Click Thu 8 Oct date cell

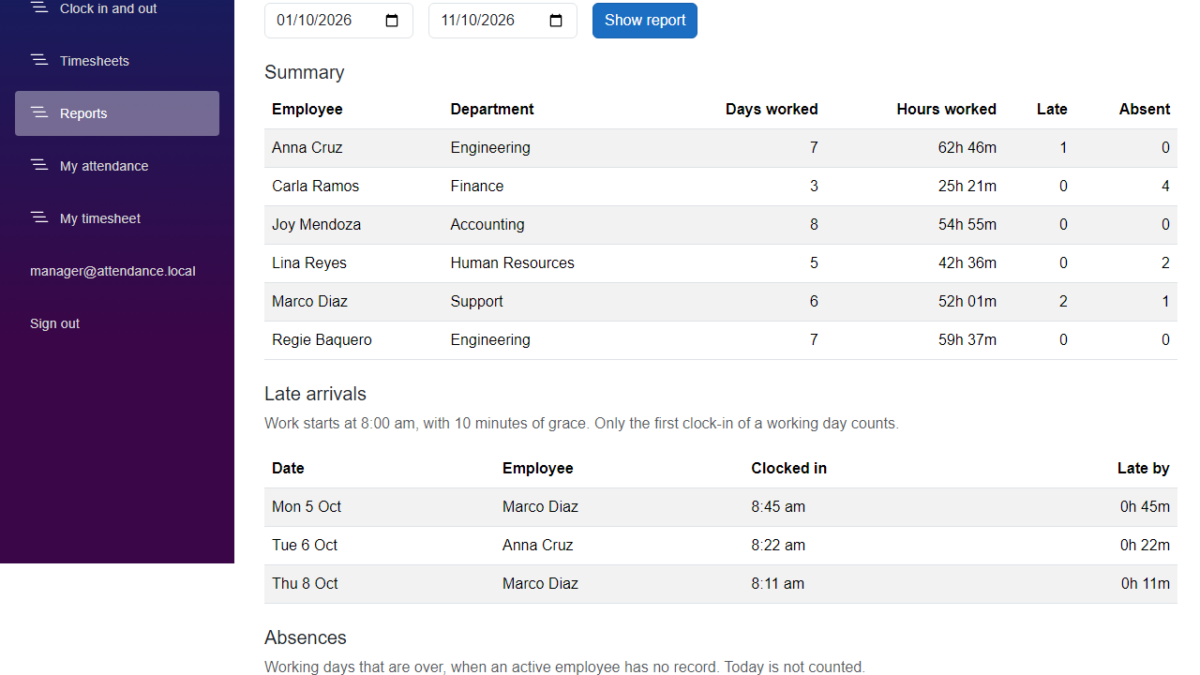pyautogui.click(x=305, y=583)
